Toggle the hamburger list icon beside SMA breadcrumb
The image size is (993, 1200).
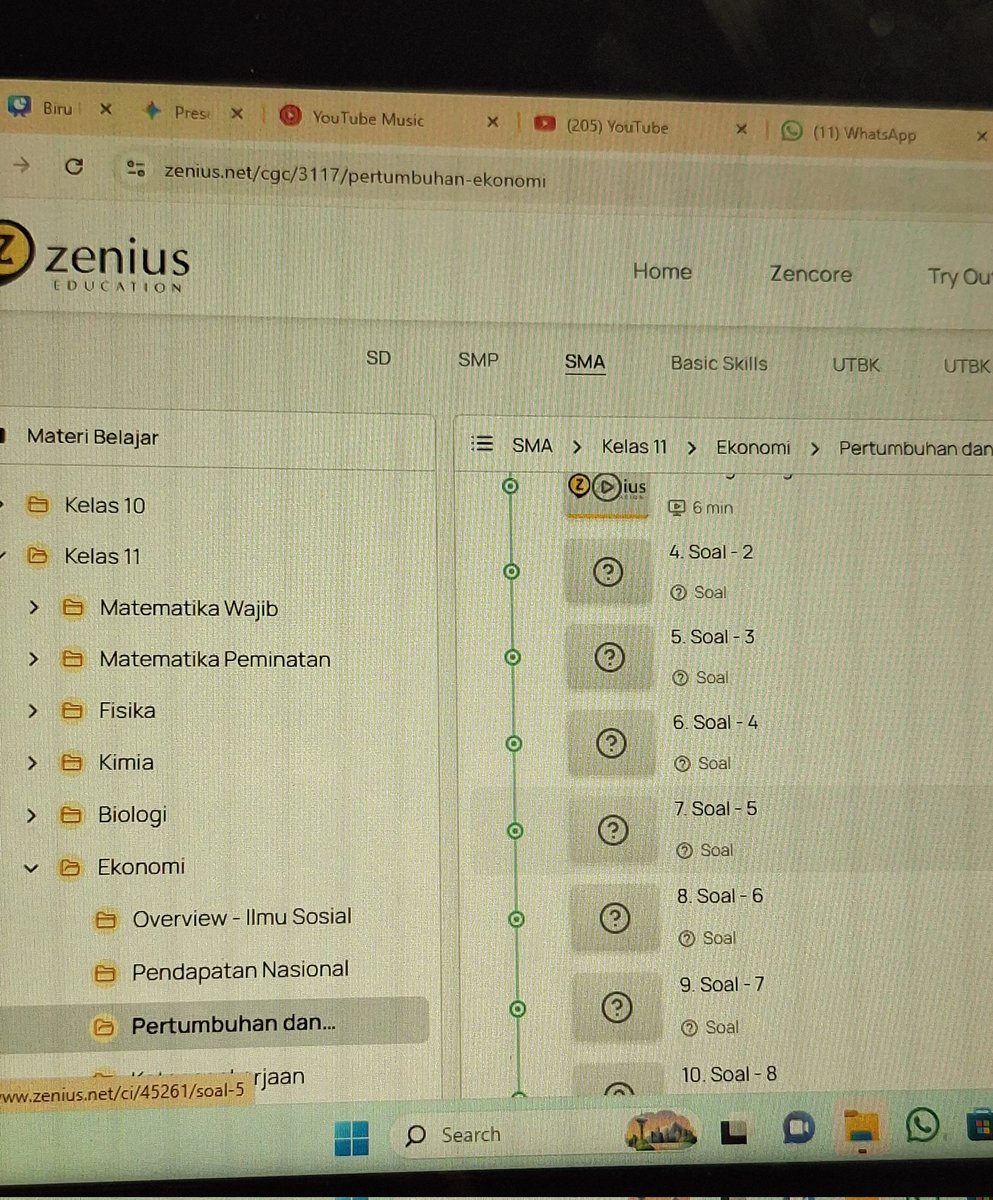pos(483,444)
